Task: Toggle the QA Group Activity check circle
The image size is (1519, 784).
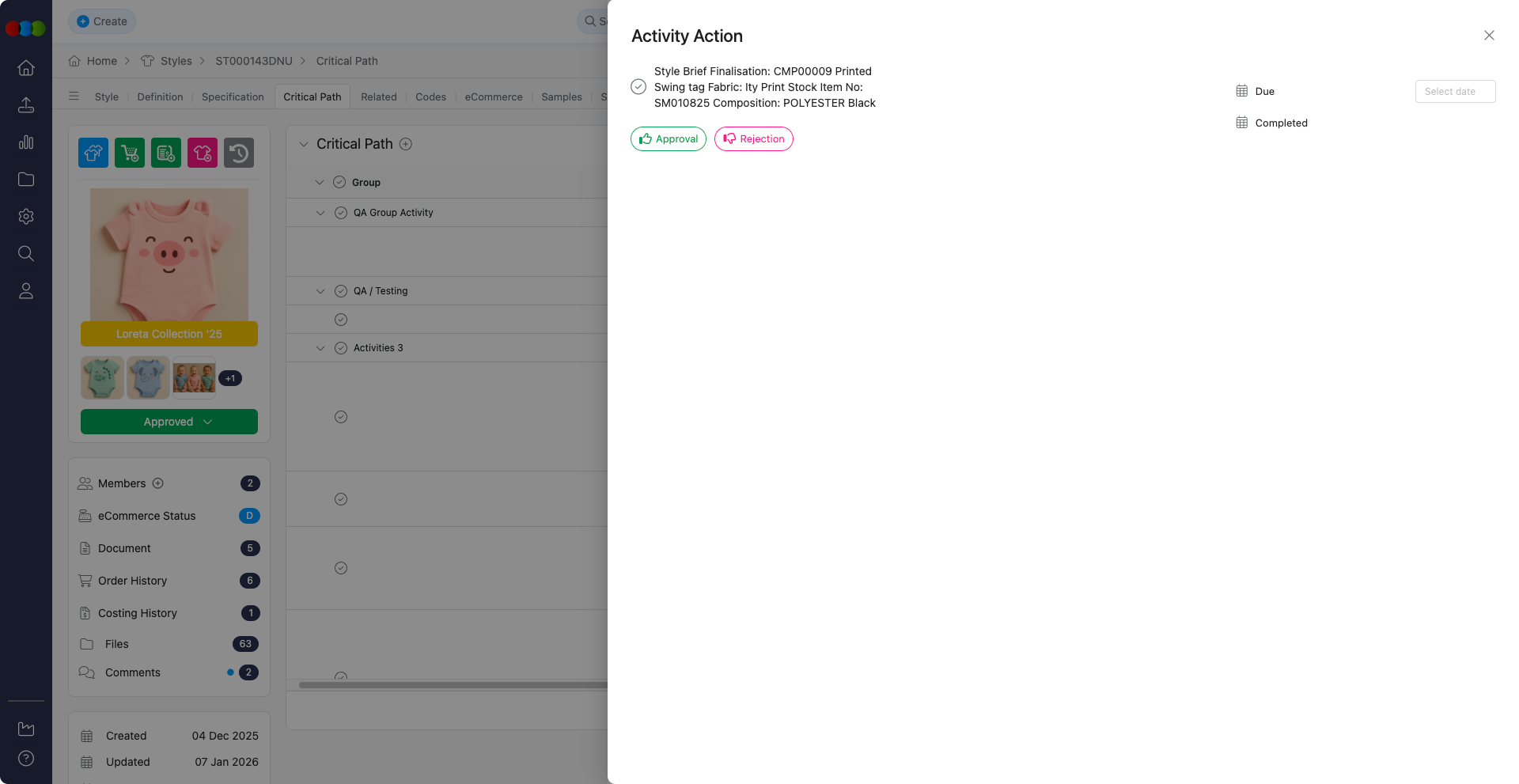Action: (x=341, y=213)
